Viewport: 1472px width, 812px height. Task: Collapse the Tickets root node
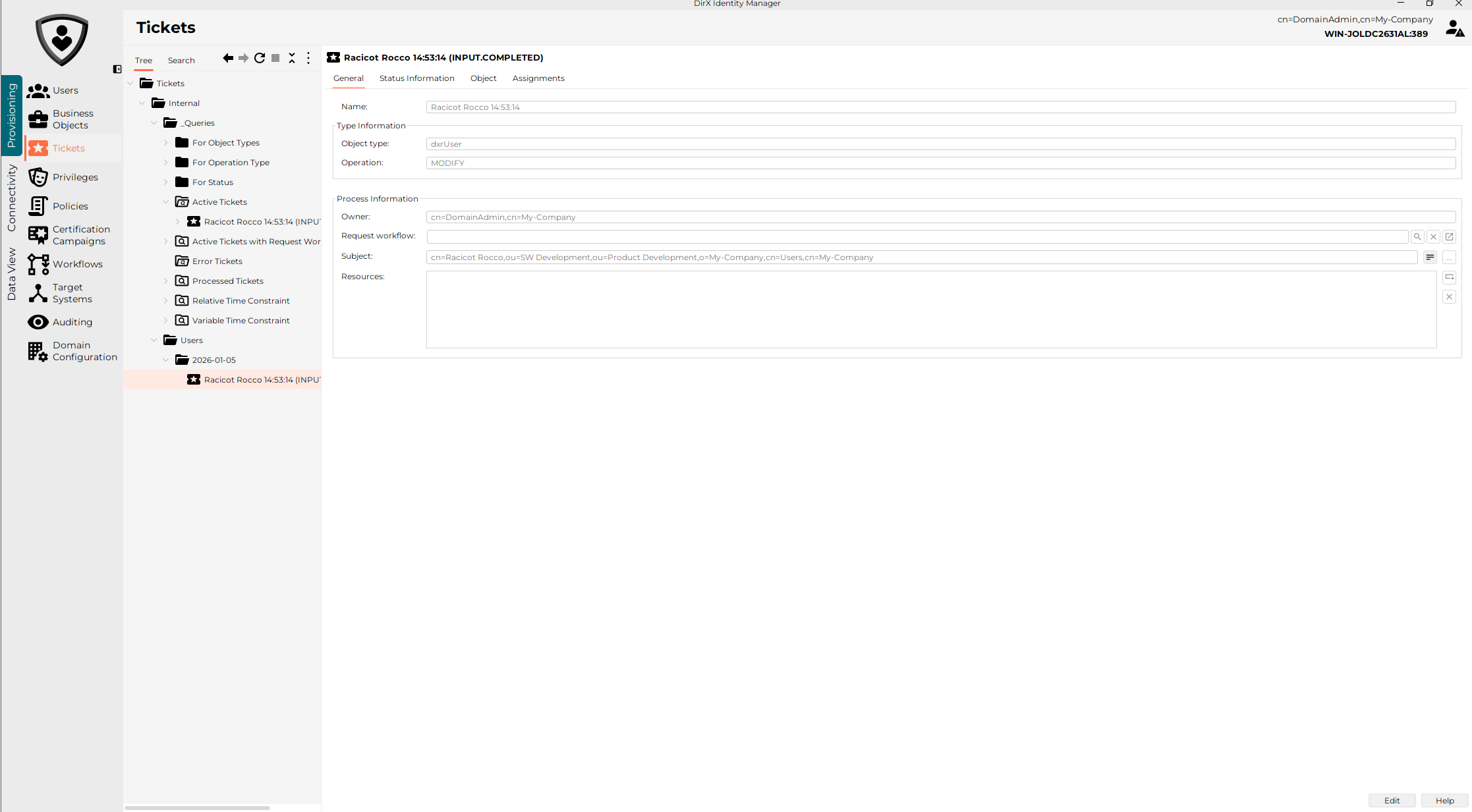[x=130, y=84]
